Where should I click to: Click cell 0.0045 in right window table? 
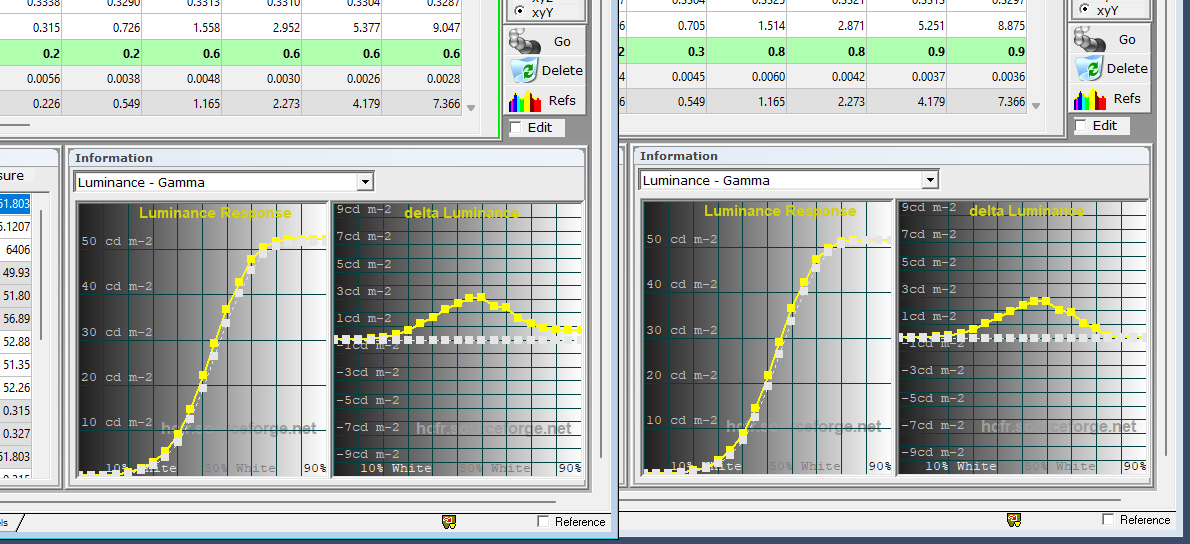tap(666, 77)
